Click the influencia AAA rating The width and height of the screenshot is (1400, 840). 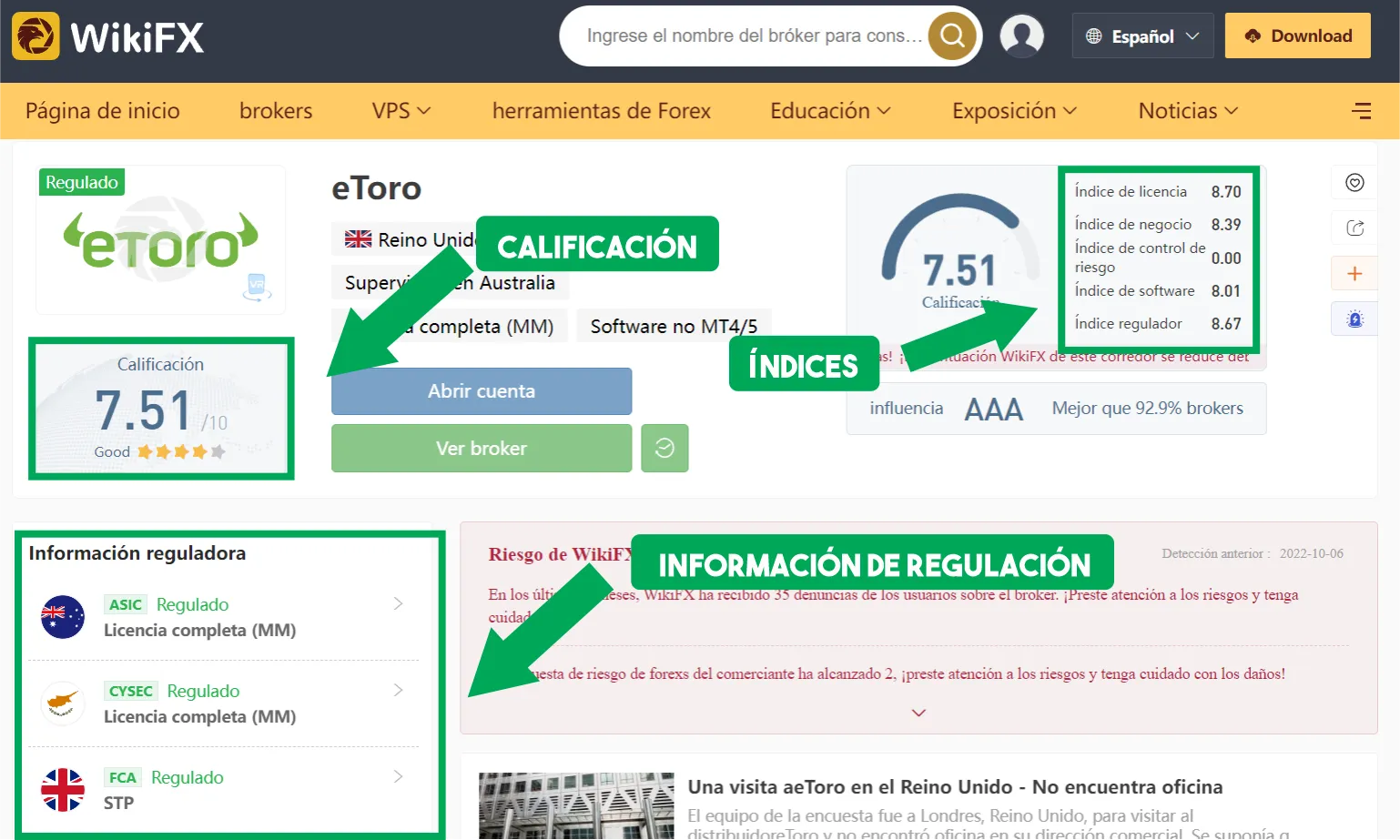[993, 409]
